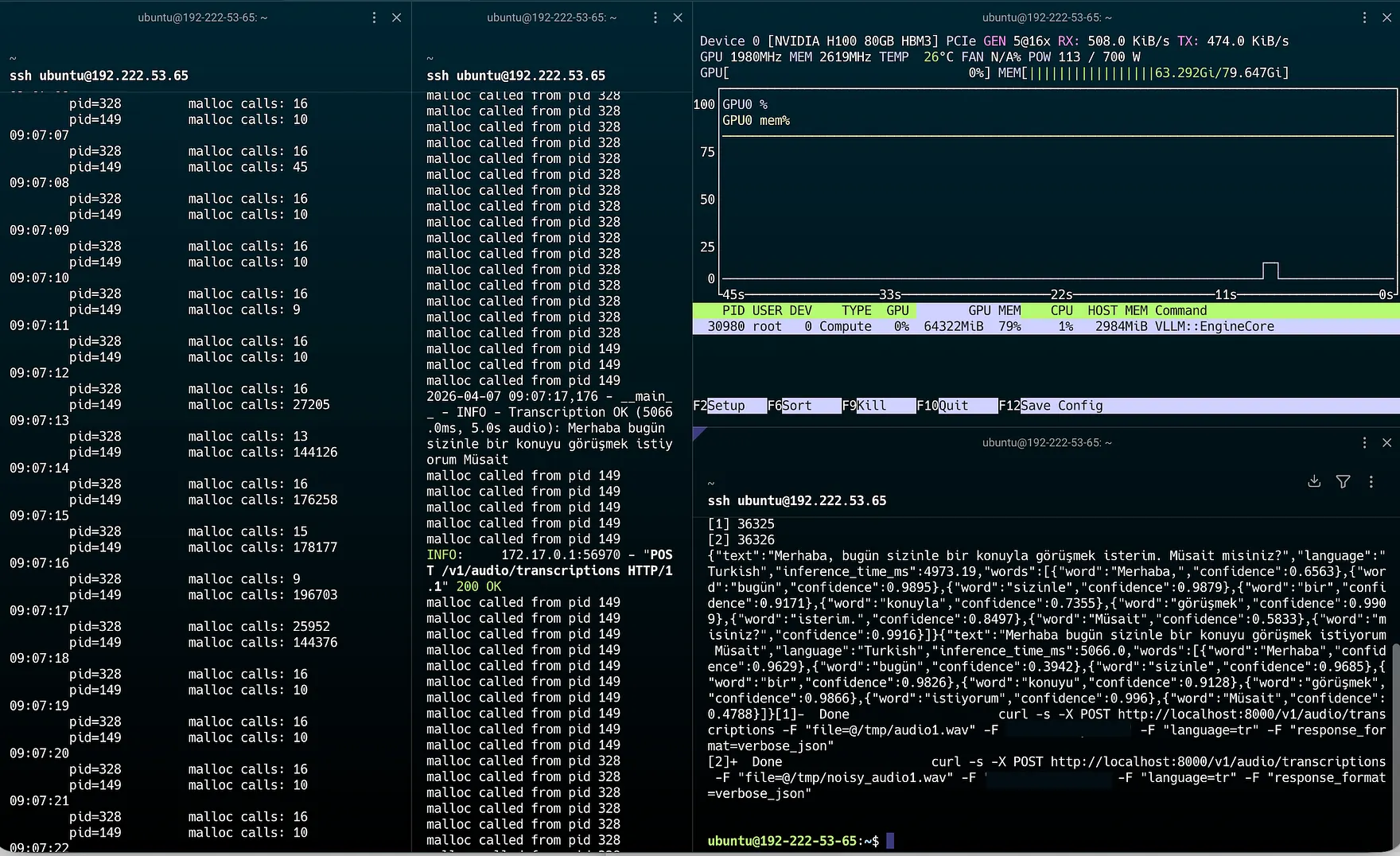Close the left terminal pane
Screen dimensions: 1400x856
tap(396, 18)
